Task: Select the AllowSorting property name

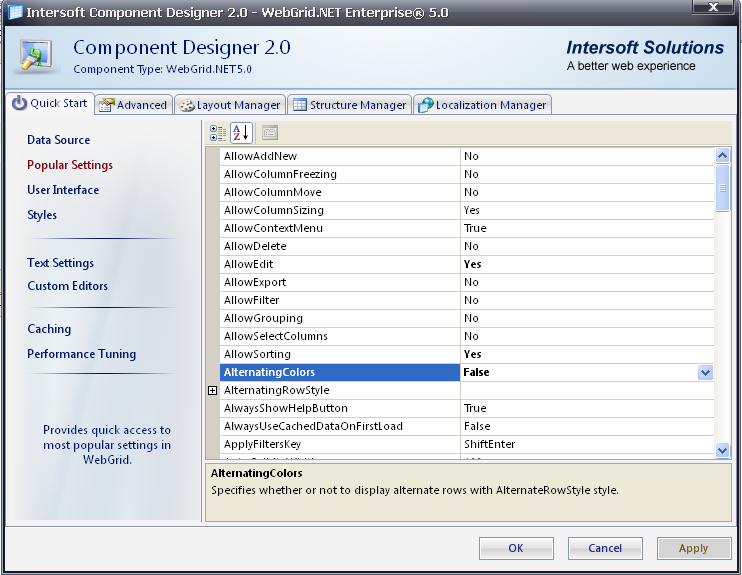Action: point(257,354)
